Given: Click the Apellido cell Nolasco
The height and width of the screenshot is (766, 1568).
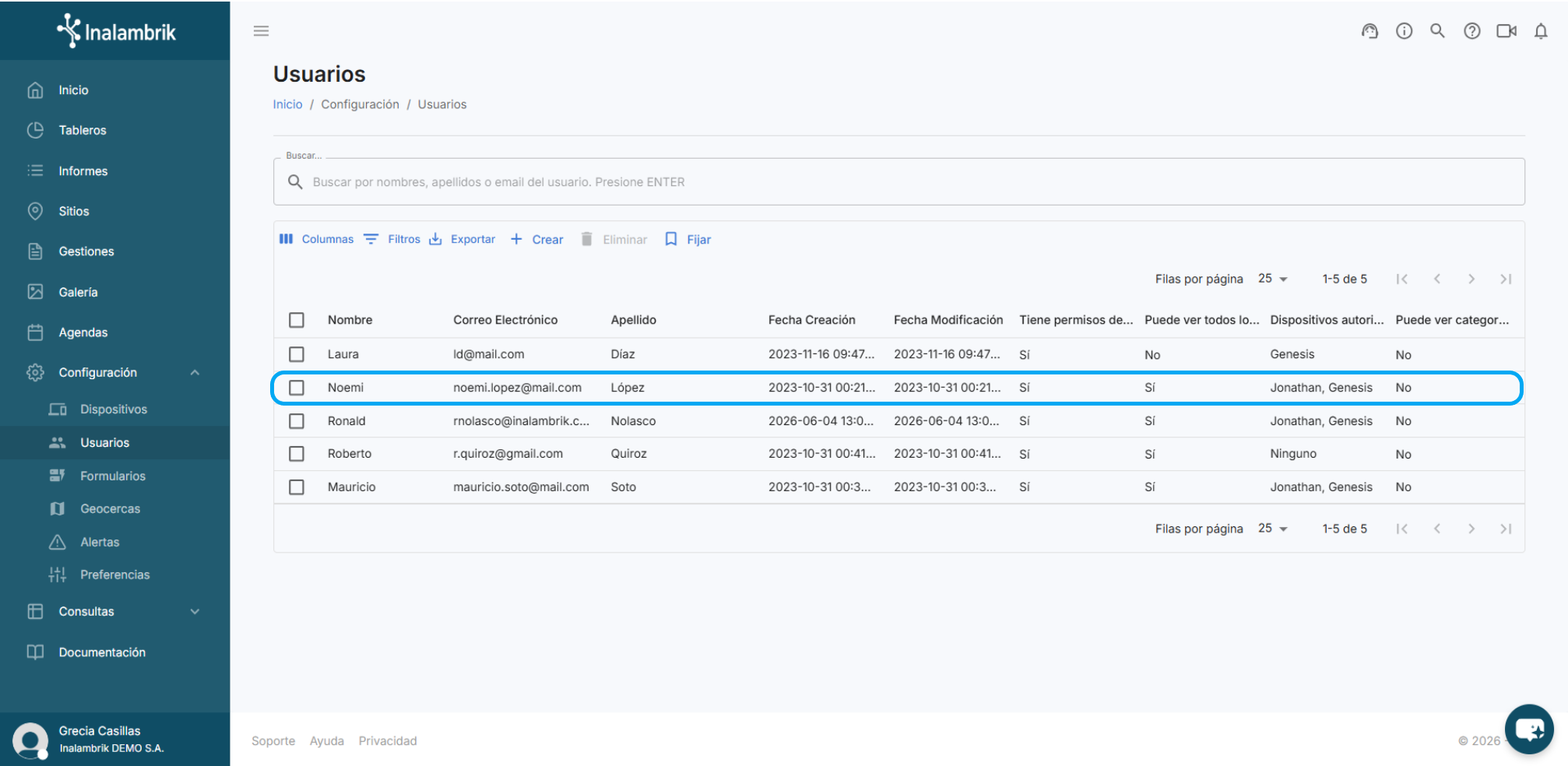Looking at the screenshot, I should pyautogui.click(x=633, y=421).
